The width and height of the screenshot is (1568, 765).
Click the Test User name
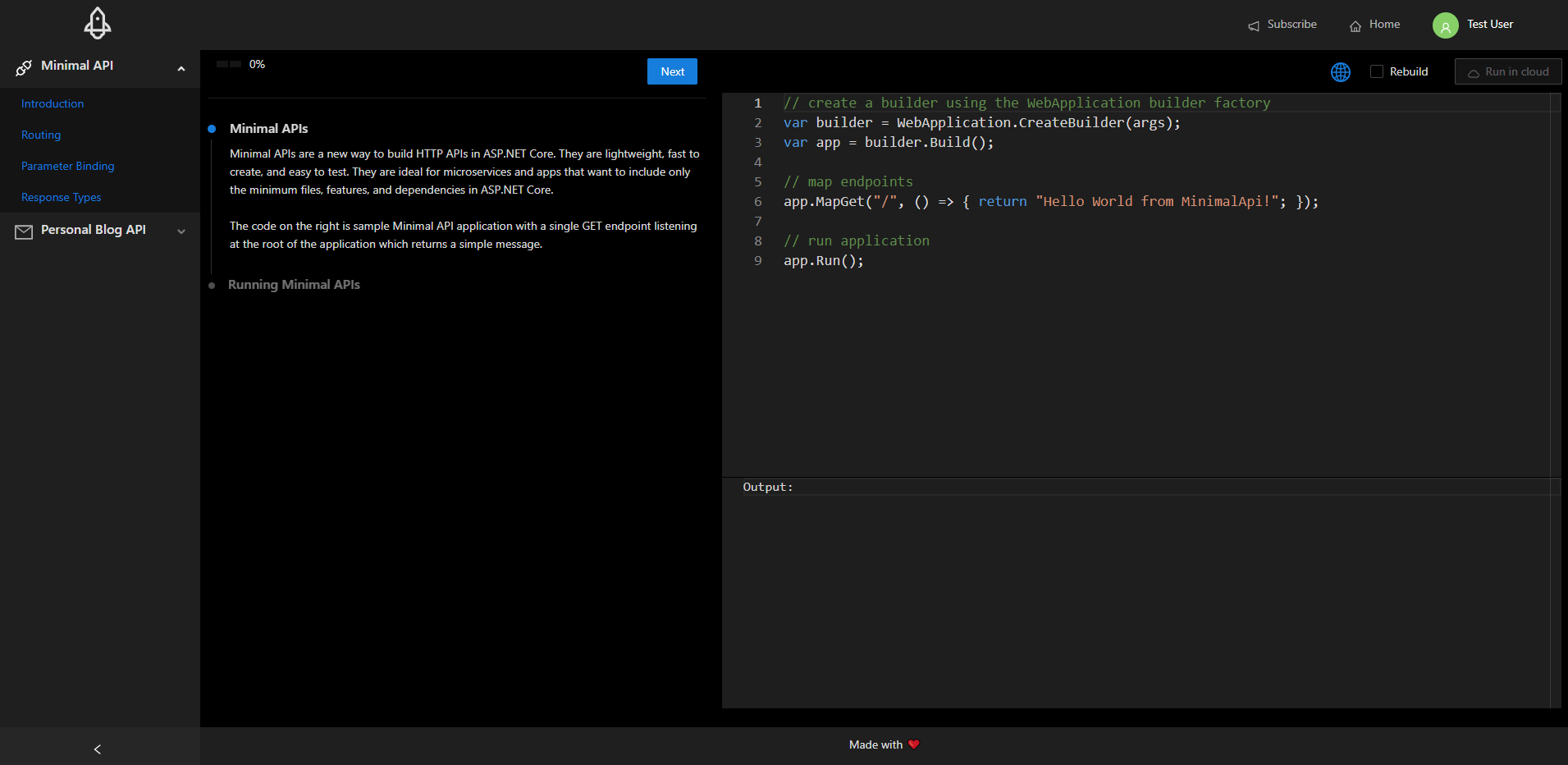click(x=1490, y=25)
